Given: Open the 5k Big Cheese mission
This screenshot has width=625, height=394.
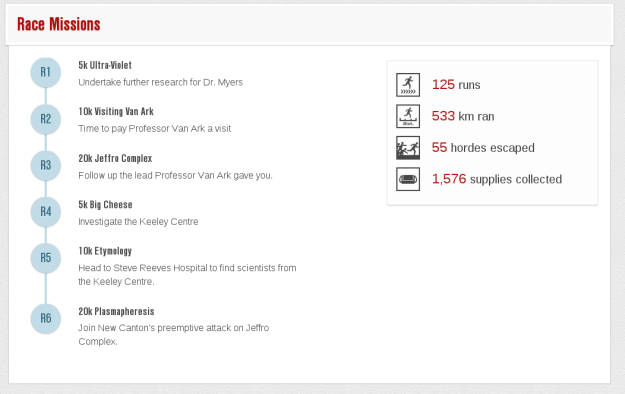Looking at the screenshot, I should point(105,205).
